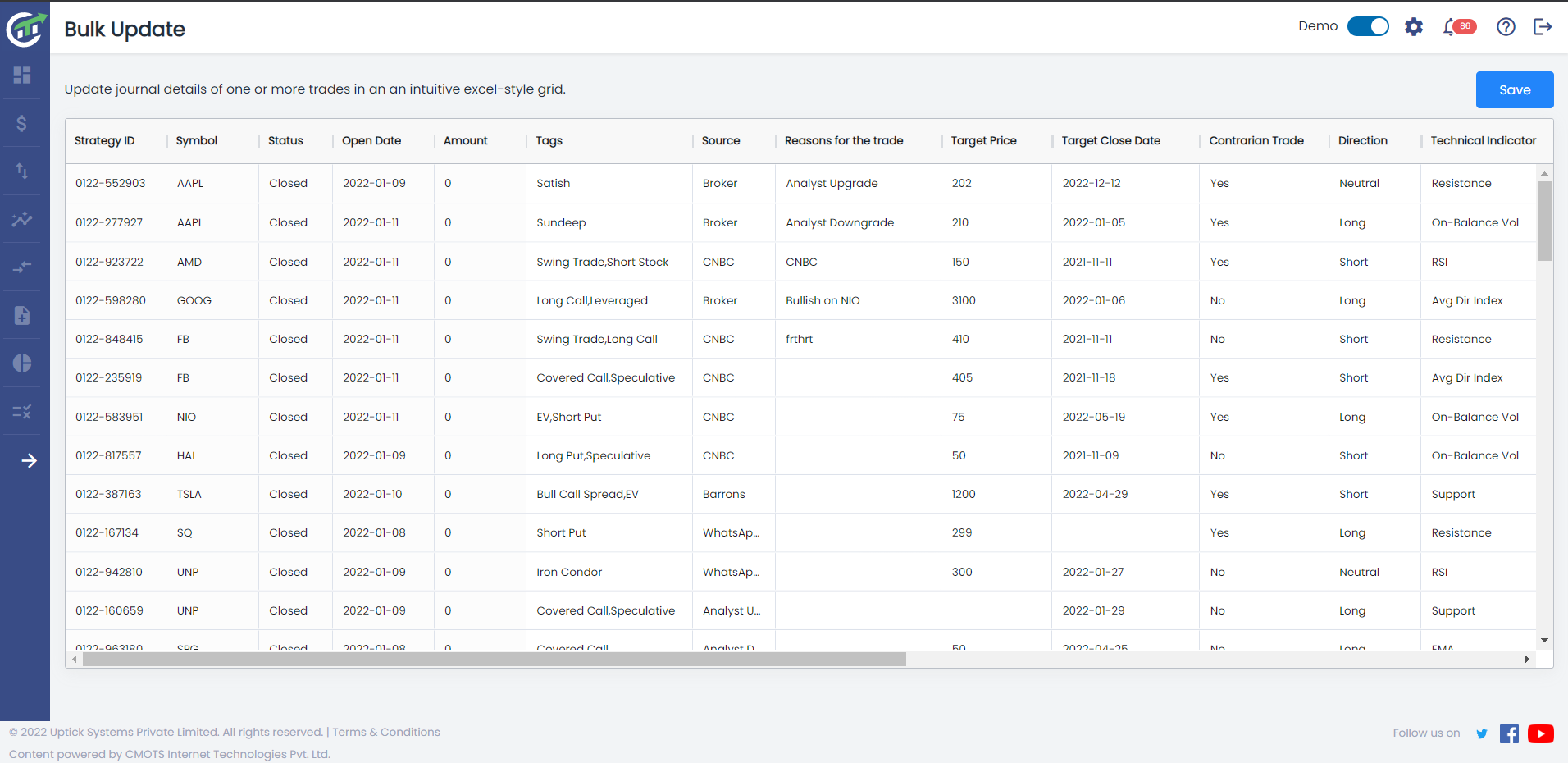Open settings gear icon

[1414, 27]
